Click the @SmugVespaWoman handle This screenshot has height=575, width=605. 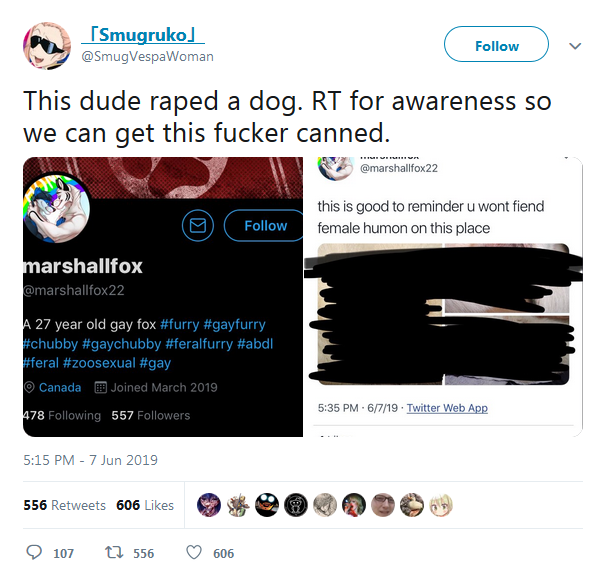point(147,56)
